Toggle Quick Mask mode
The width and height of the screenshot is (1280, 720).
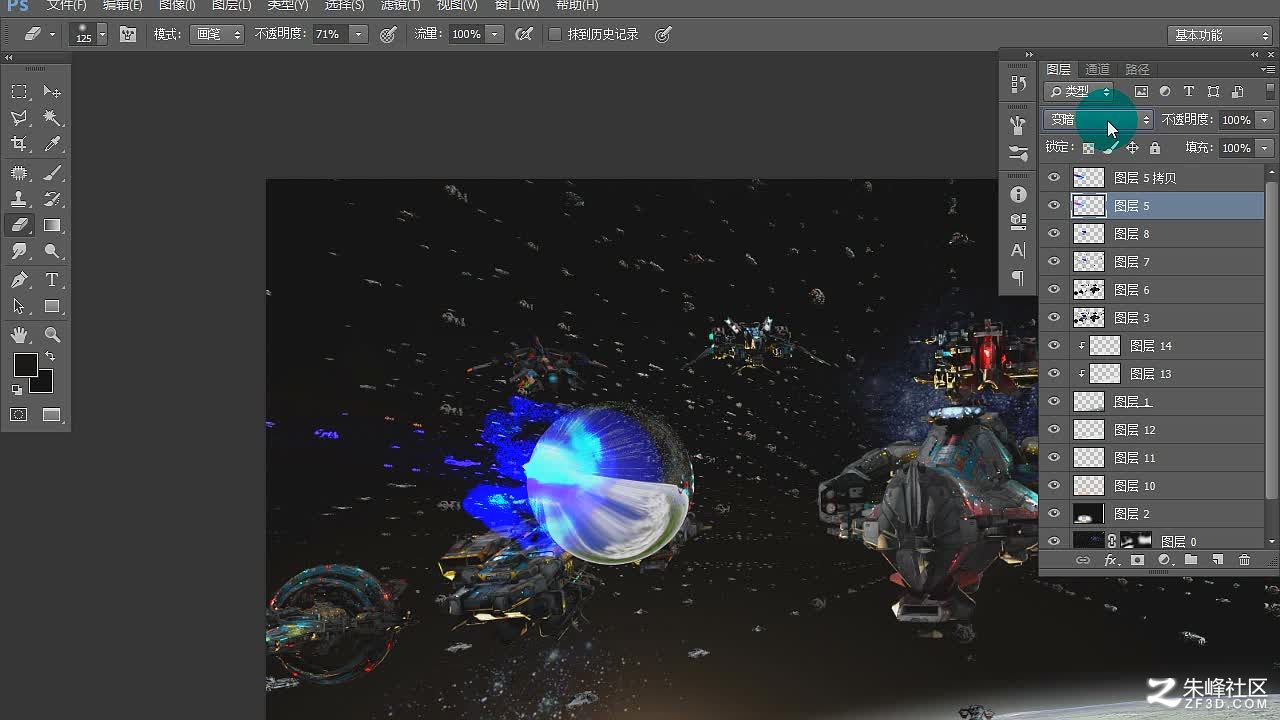(x=19, y=414)
